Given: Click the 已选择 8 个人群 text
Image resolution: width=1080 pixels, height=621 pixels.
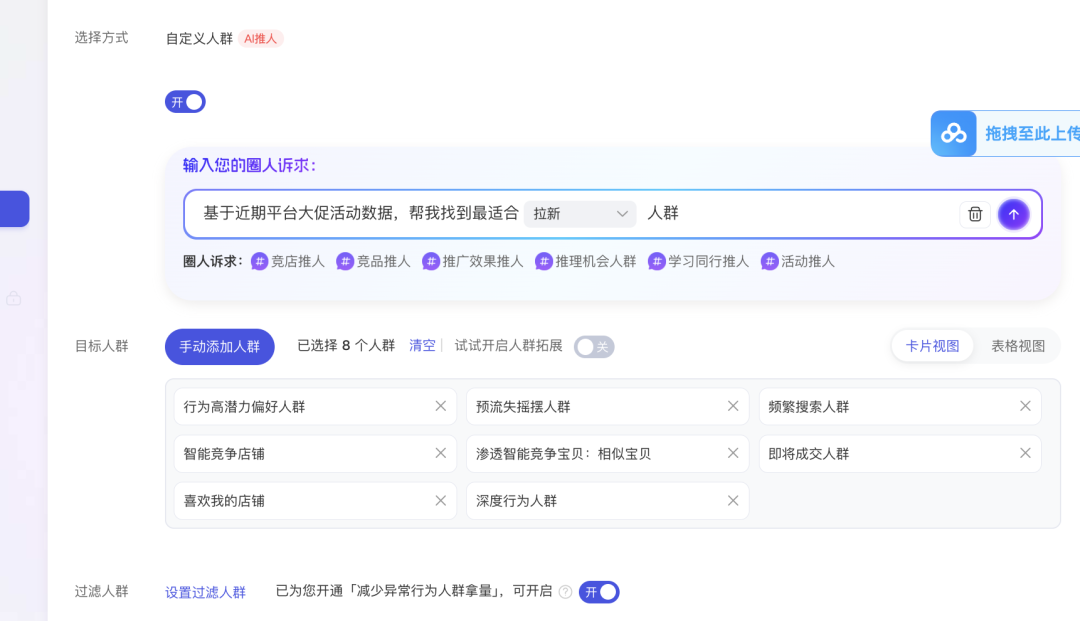Looking at the screenshot, I should (x=346, y=346).
